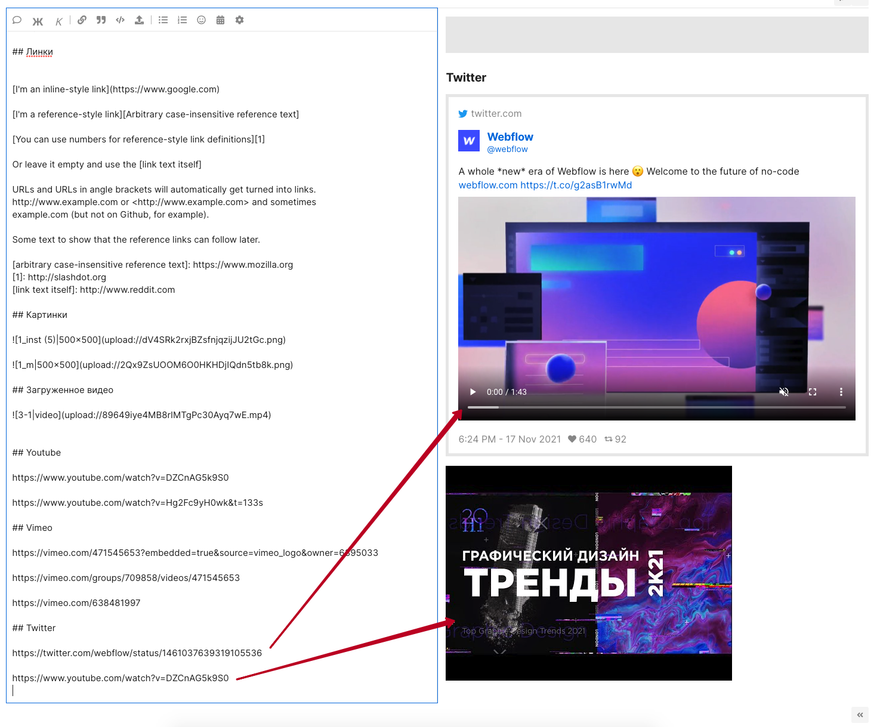
Task: Open the Webflow profile name link
Action: click(x=510, y=137)
